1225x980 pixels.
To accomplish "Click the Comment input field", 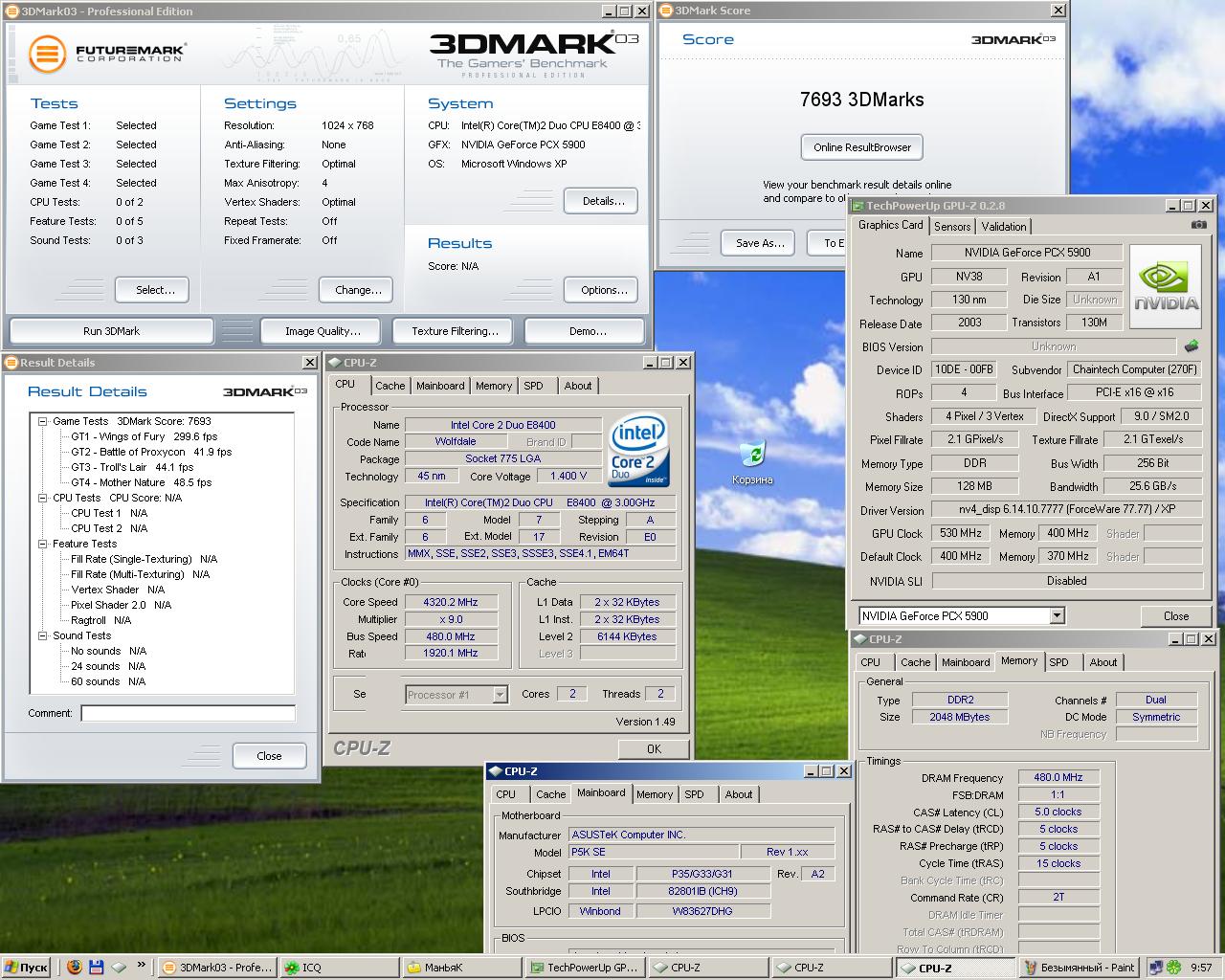I will [x=188, y=713].
